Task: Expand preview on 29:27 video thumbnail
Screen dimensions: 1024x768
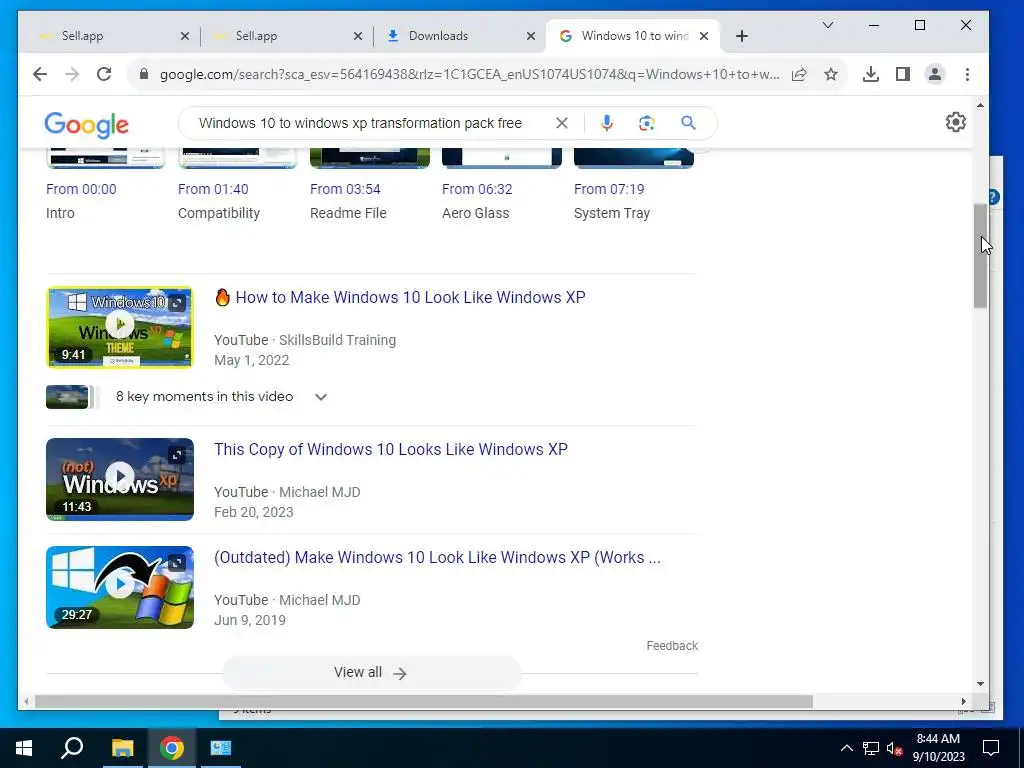Action: click(177, 562)
